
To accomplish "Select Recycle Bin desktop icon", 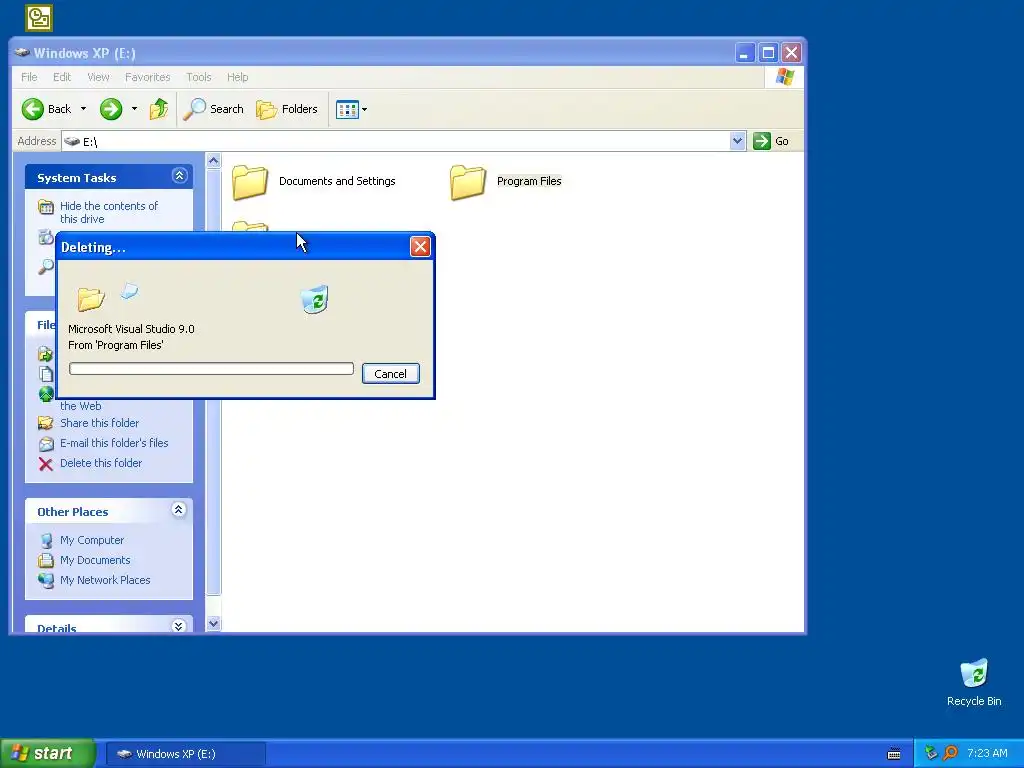I will [974, 682].
